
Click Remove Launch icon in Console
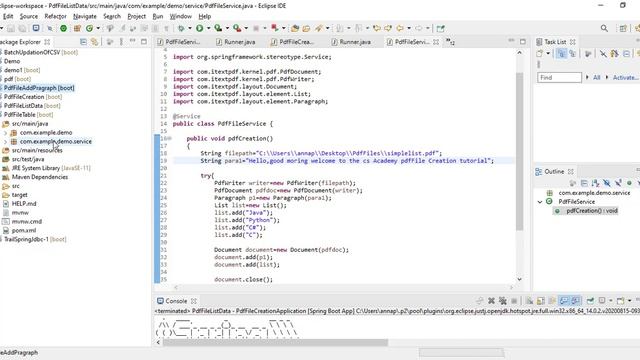tap(491, 301)
